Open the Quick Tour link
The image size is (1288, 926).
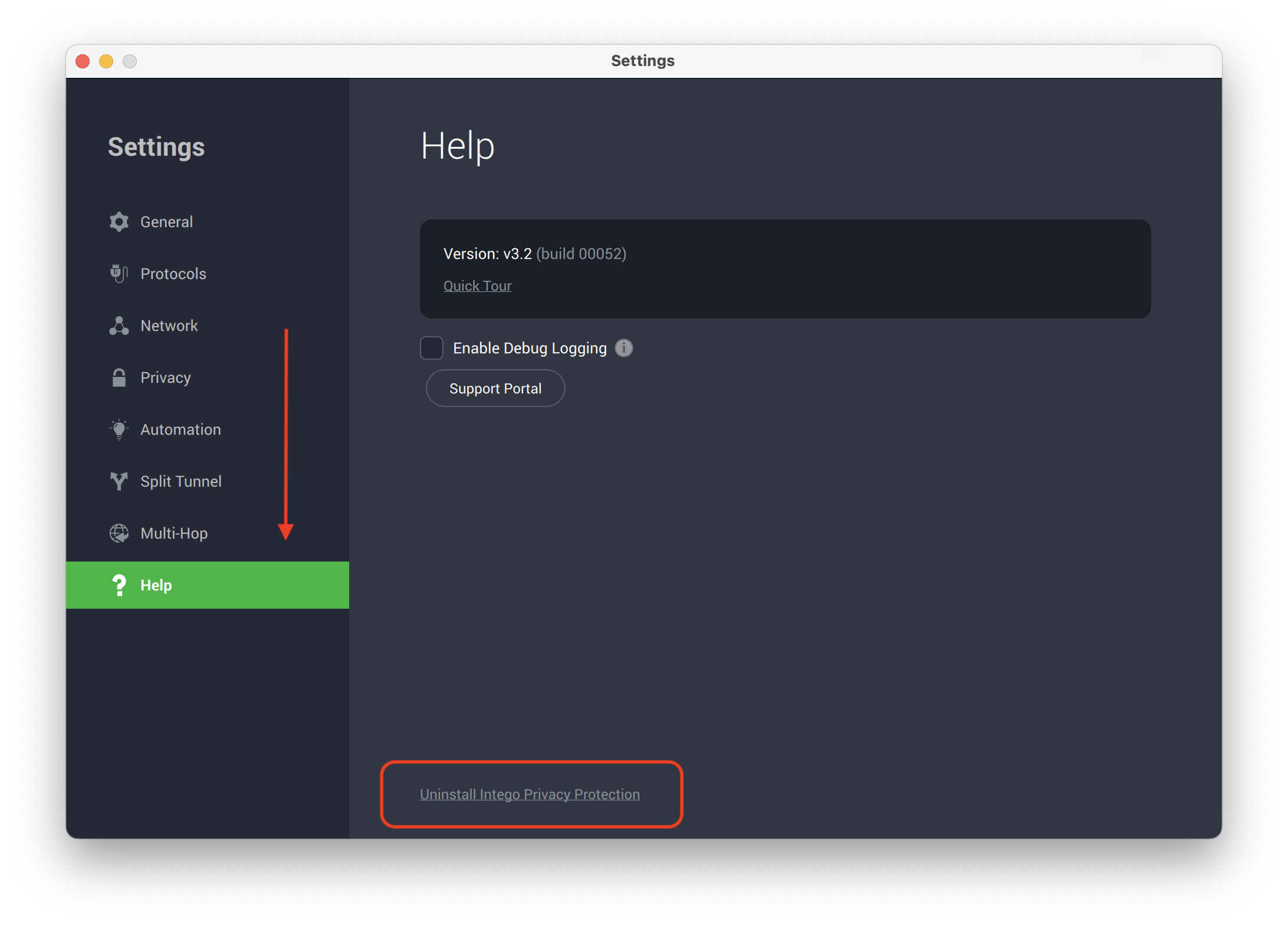click(478, 286)
